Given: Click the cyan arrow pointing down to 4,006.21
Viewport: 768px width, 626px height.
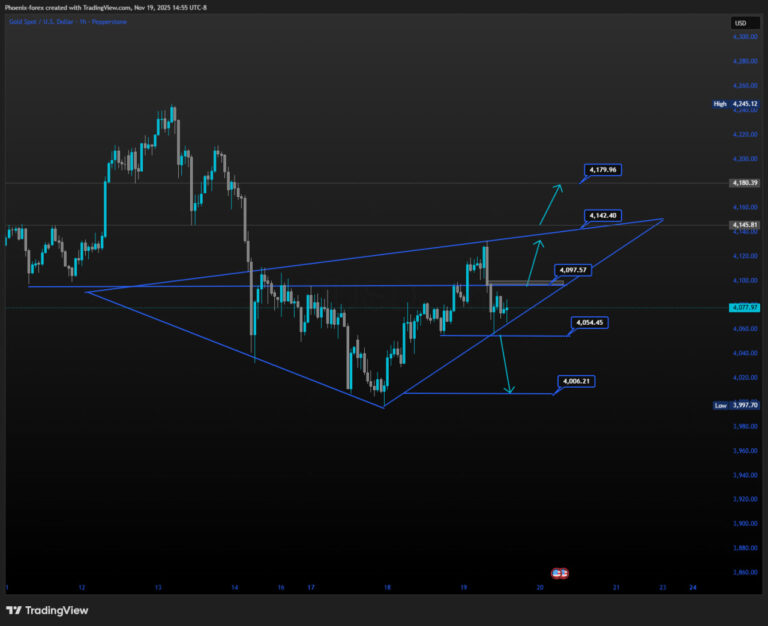Looking at the screenshot, I should [x=506, y=366].
